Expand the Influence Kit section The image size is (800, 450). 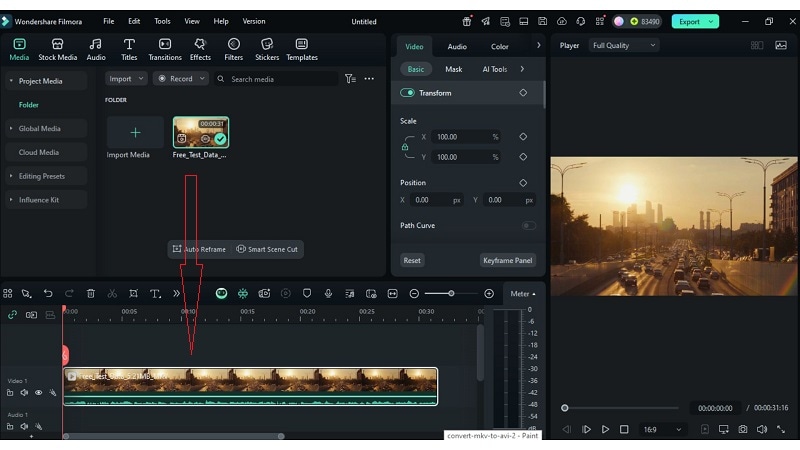tap(11, 200)
